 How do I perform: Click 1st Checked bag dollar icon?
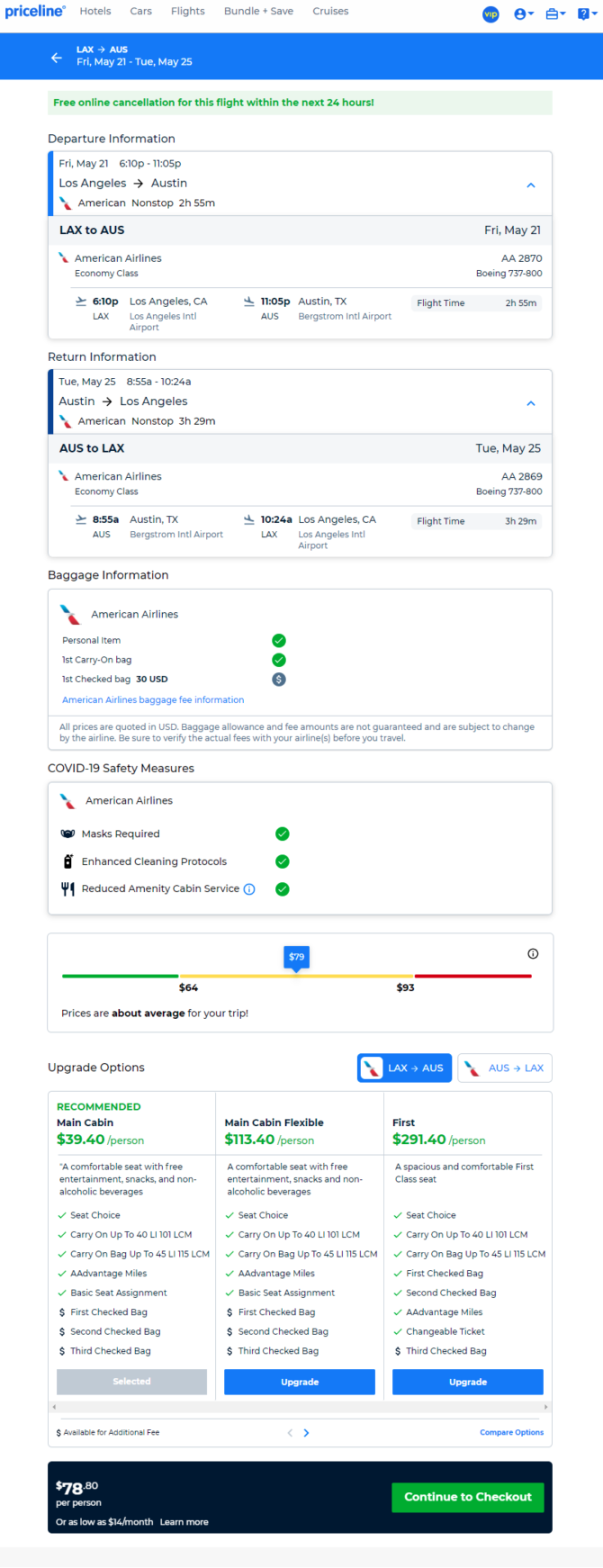point(279,679)
